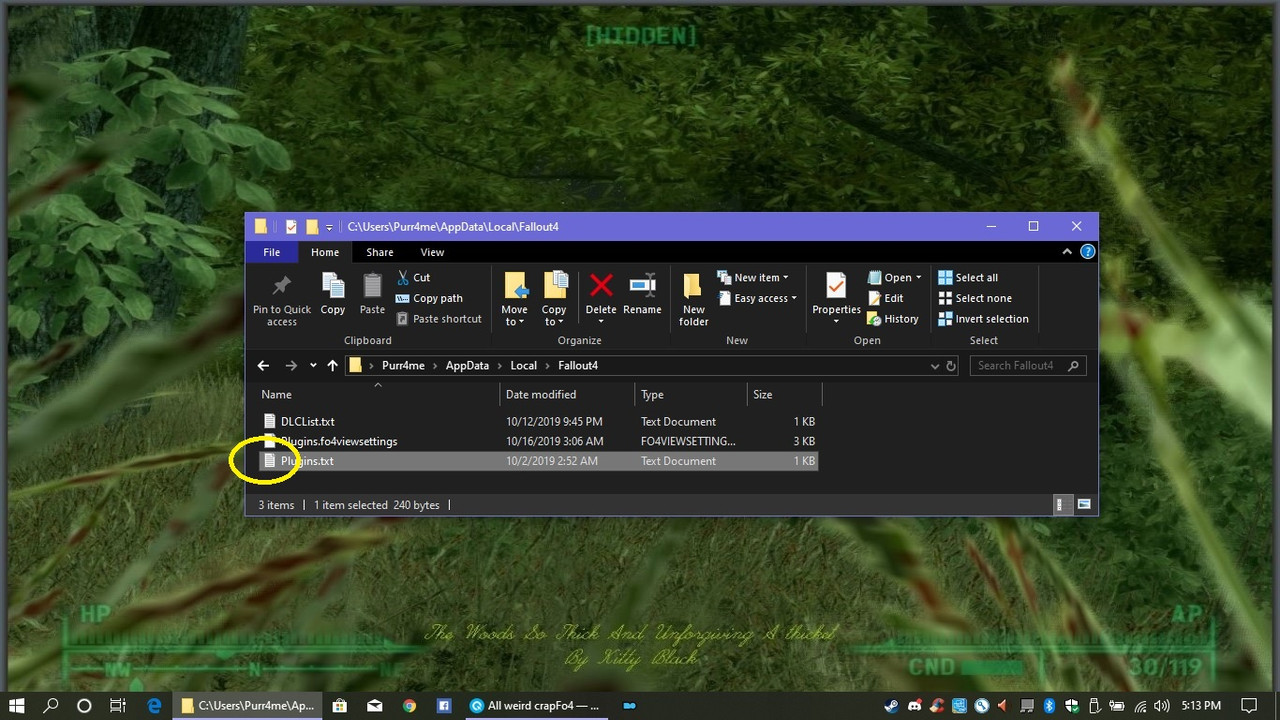Invert selection of files
The width and height of the screenshot is (1280, 720).
click(983, 319)
